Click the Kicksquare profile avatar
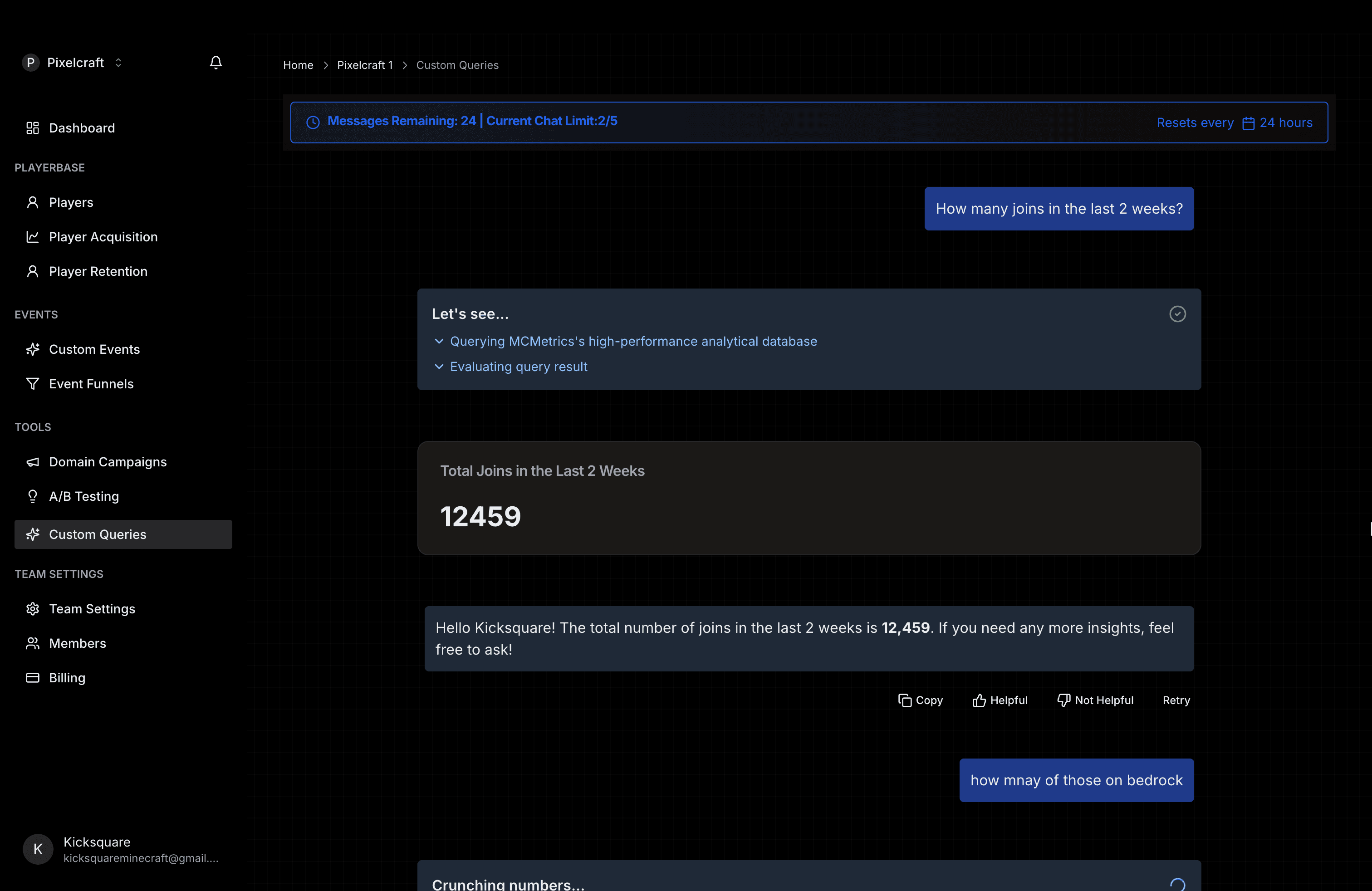 click(38, 849)
